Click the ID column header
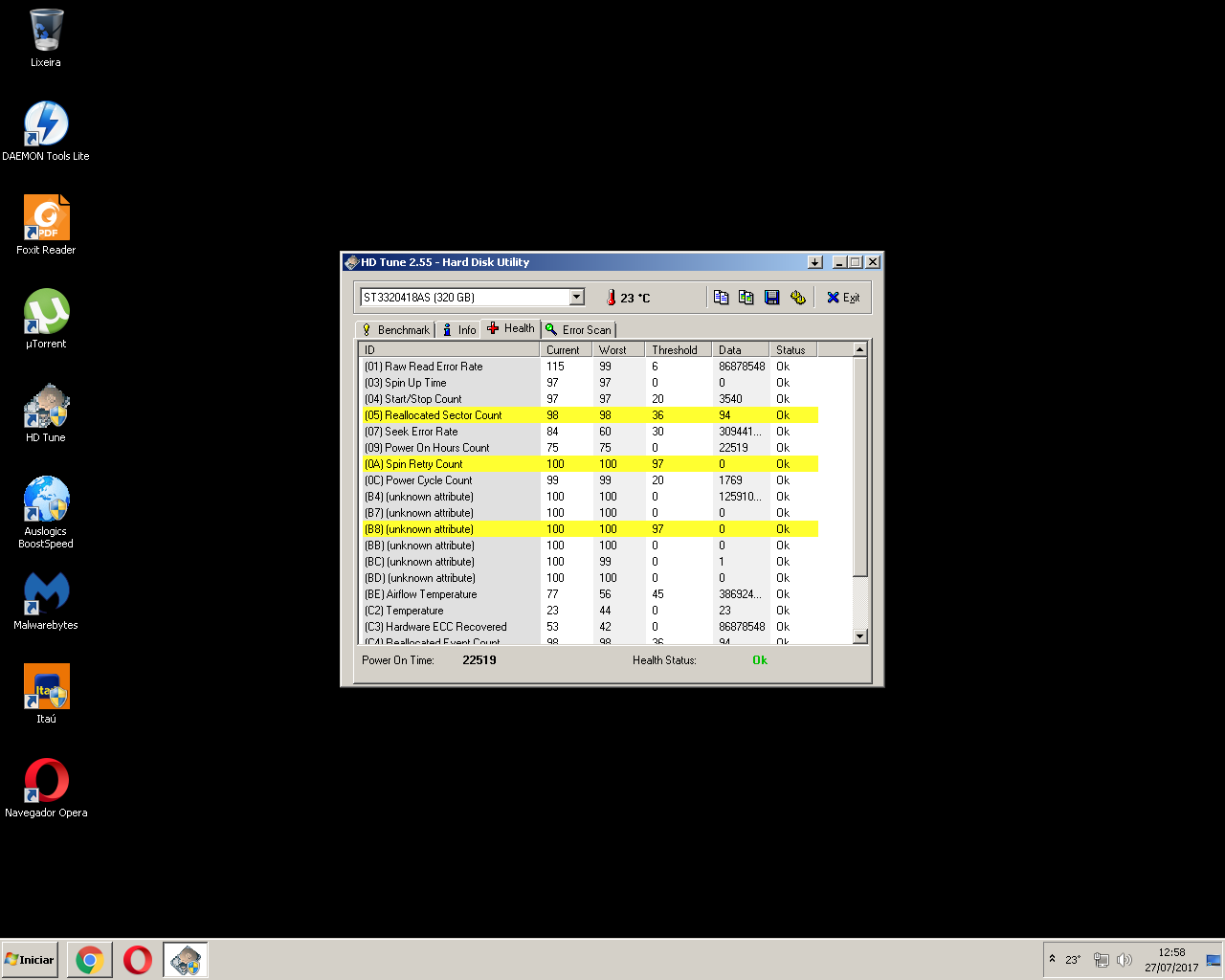1225x980 pixels. [449, 349]
